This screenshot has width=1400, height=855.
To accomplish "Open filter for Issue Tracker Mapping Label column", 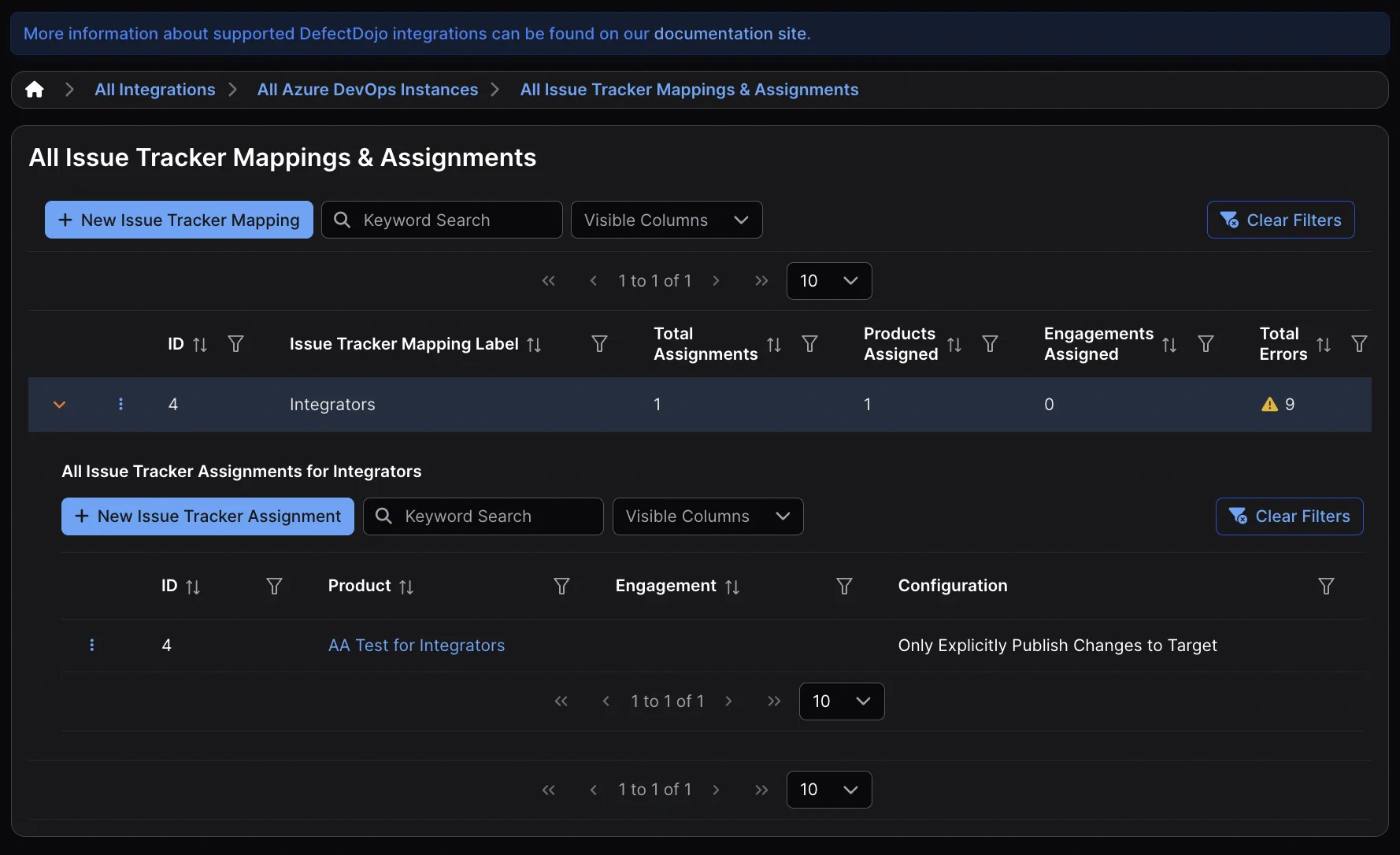I will coord(599,344).
